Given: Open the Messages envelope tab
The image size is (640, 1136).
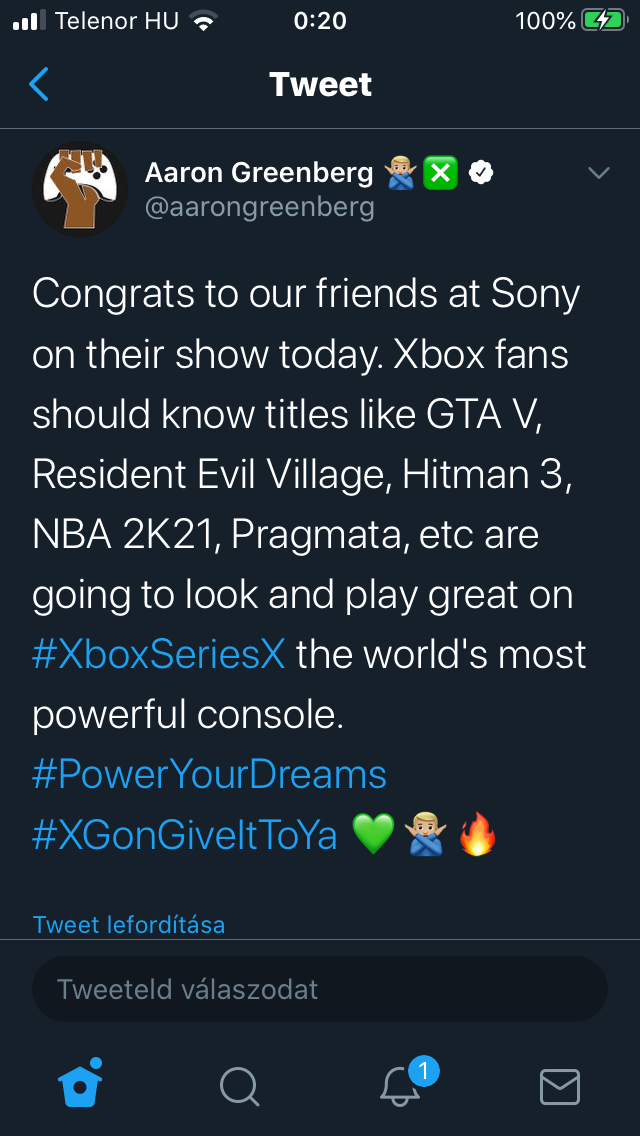Looking at the screenshot, I should click(x=559, y=1086).
